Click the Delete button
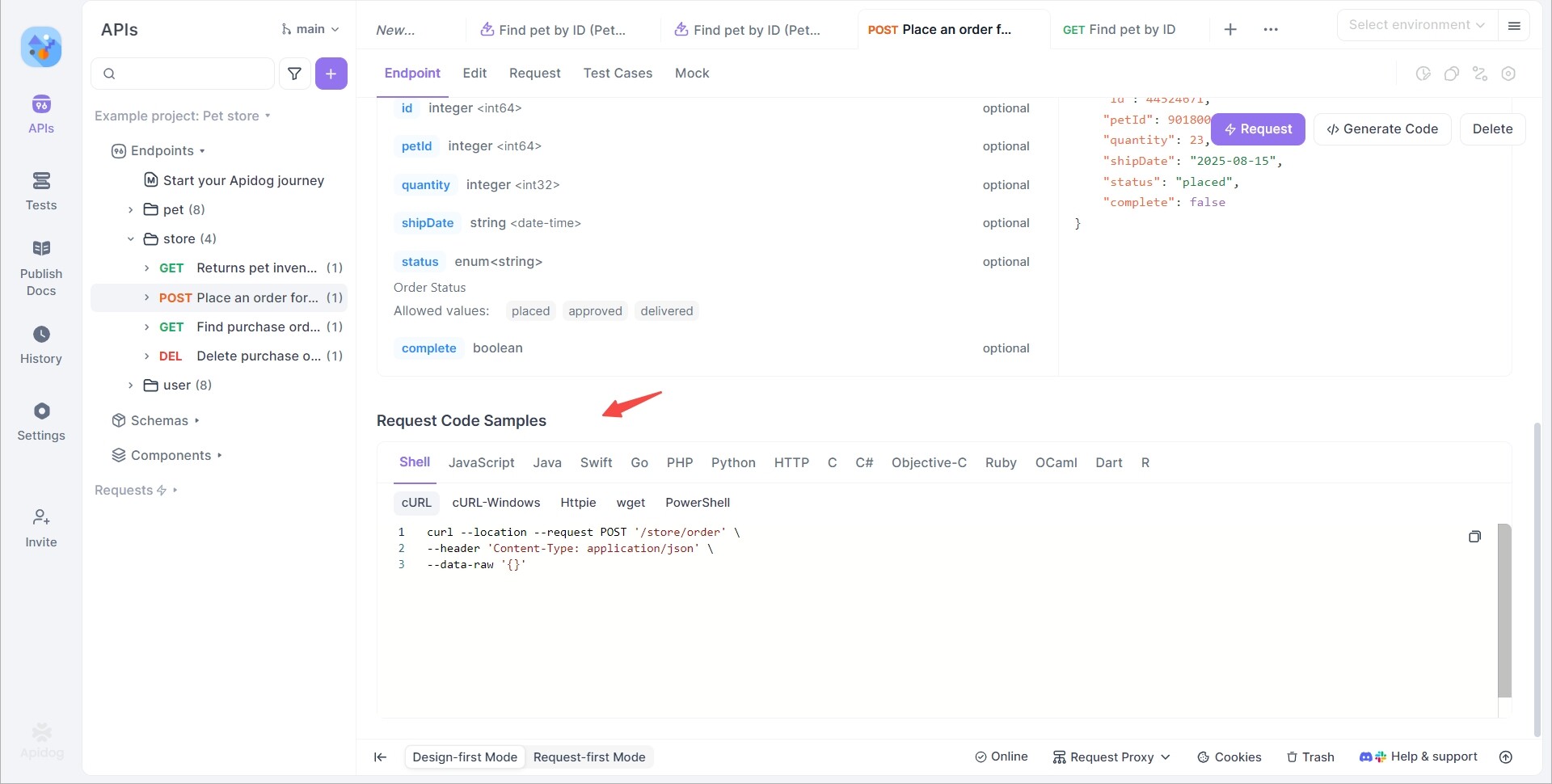1552x784 pixels. 1492,129
